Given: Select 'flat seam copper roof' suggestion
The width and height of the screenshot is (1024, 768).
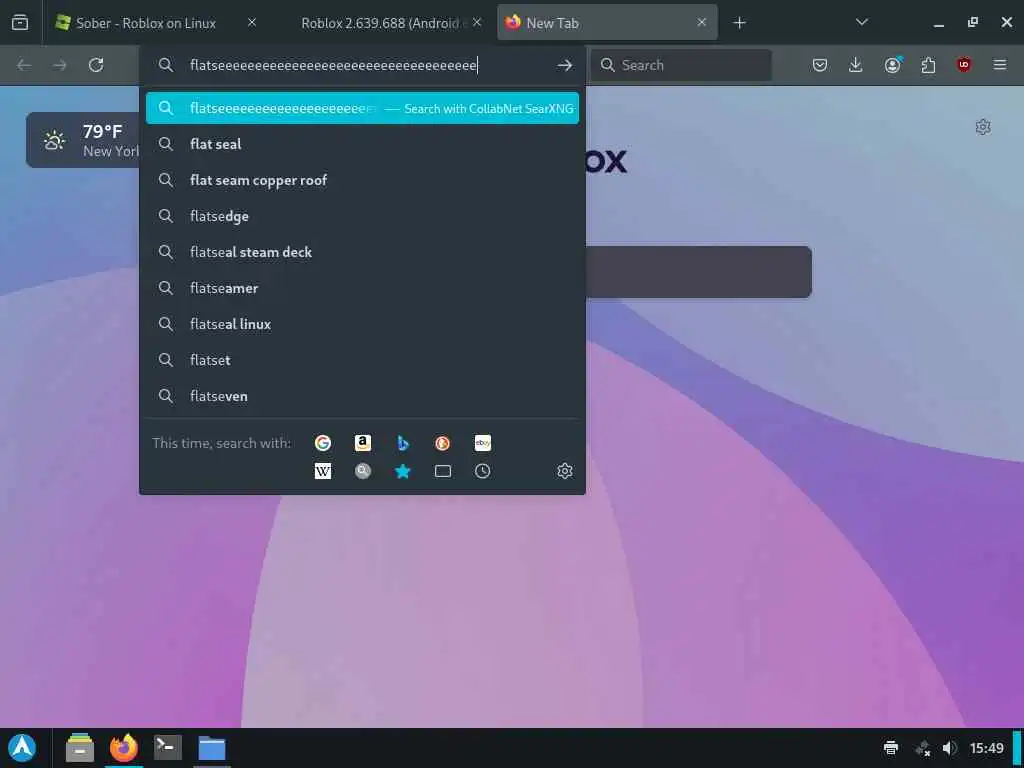Looking at the screenshot, I should pyautogui.click(x=362, y=180).
